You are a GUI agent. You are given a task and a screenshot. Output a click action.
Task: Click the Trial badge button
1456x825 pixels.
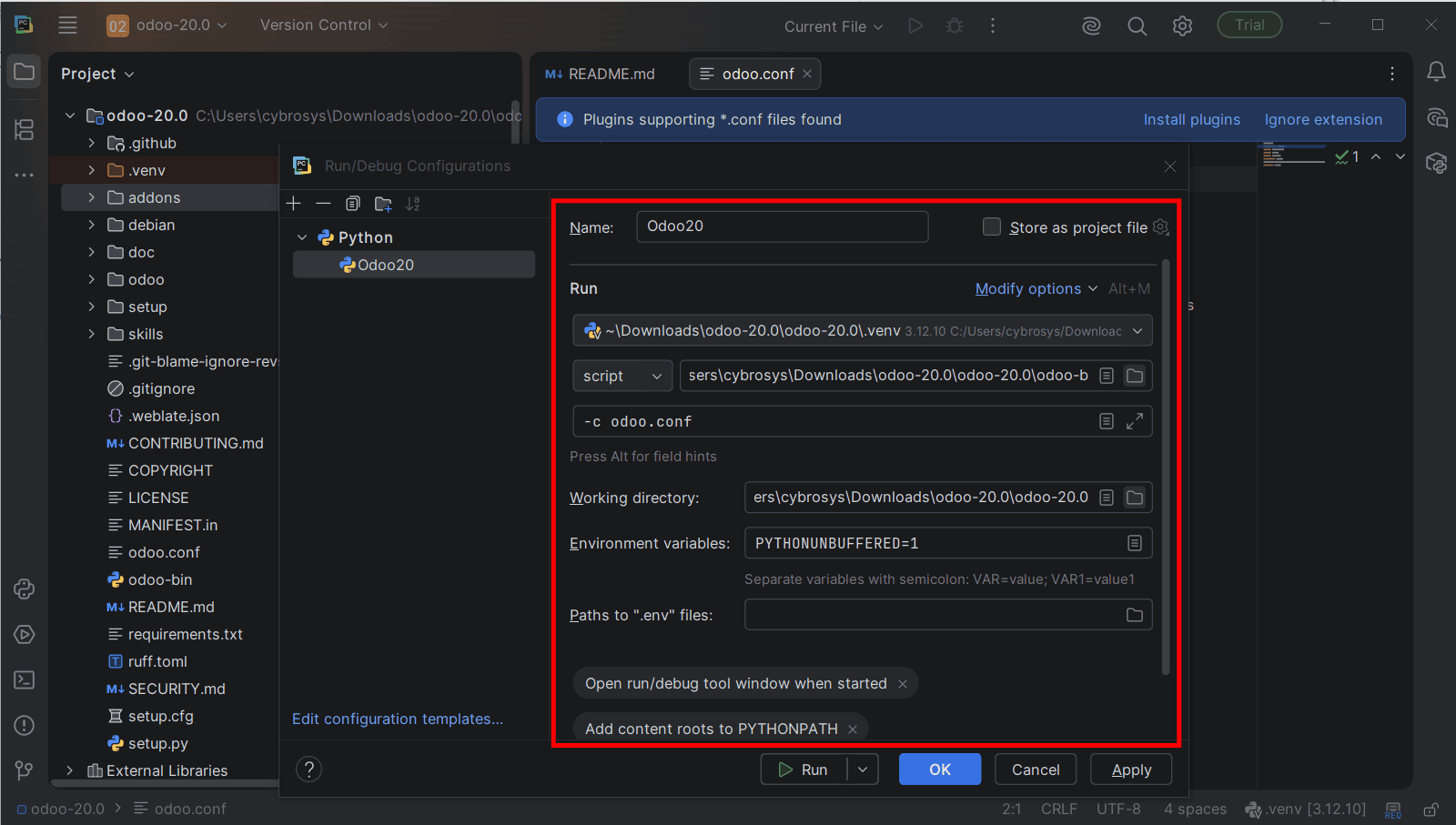click(x=1249, y=25)
